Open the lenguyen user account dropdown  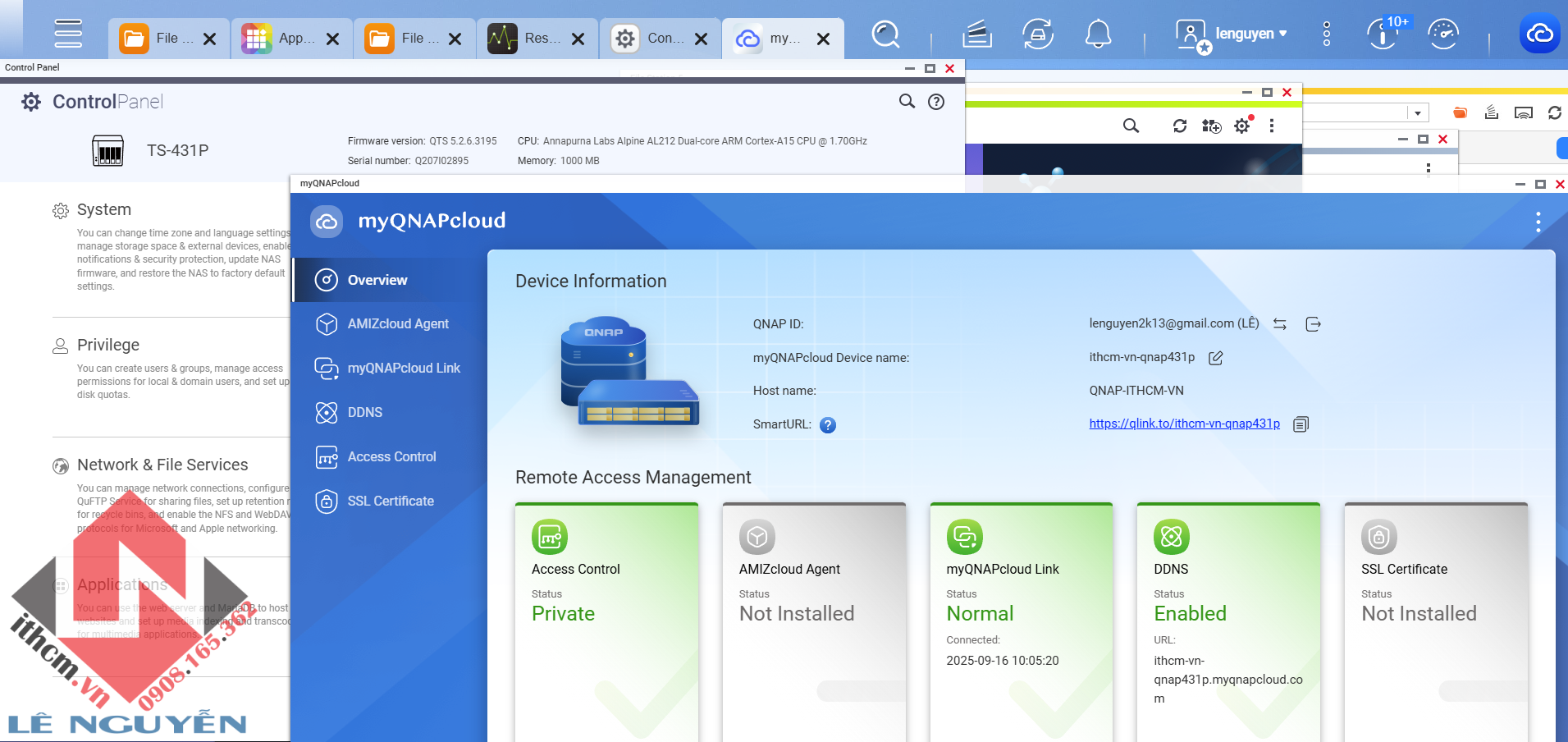point(1232,35)
